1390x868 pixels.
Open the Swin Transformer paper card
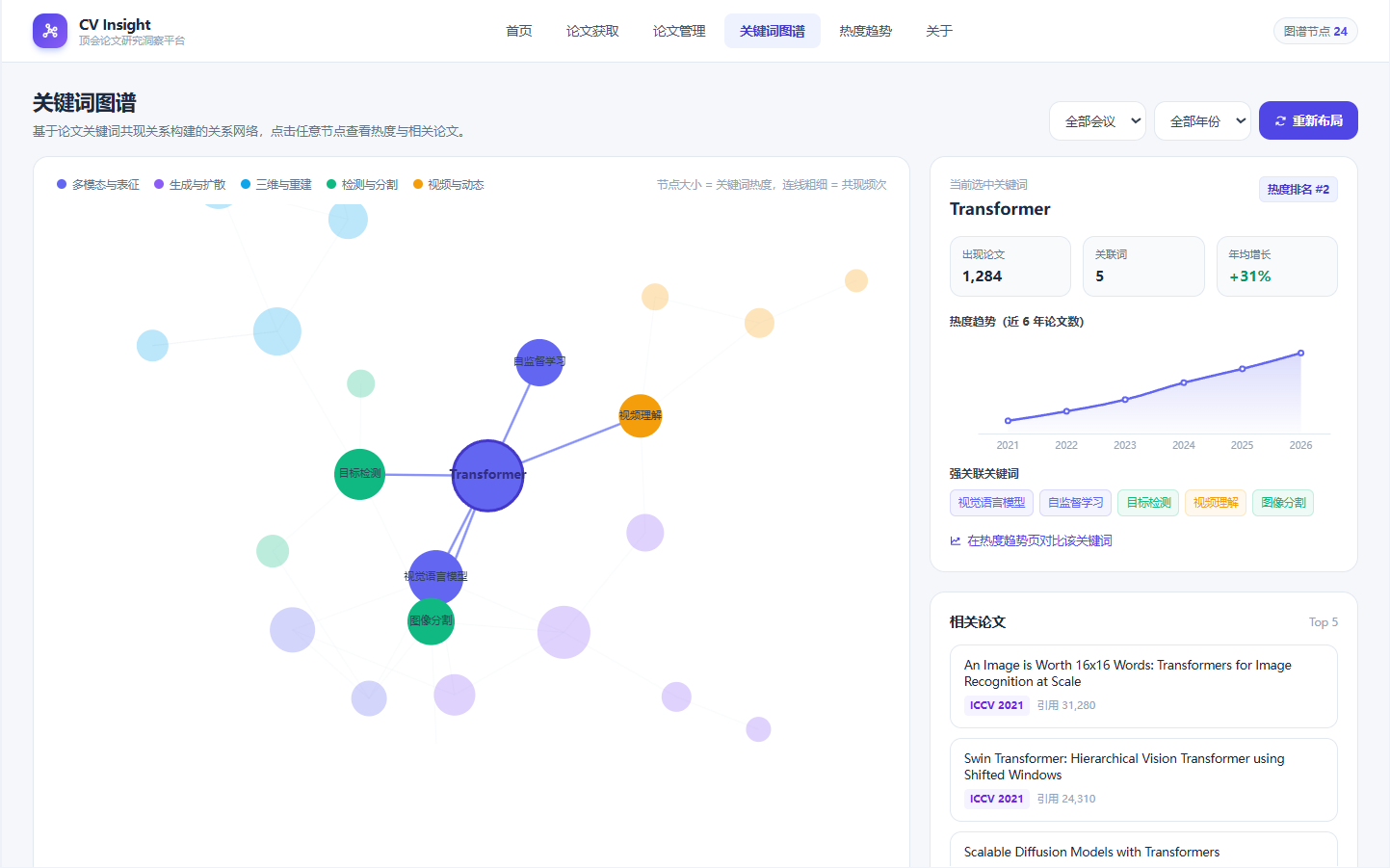pos(1143,779)
